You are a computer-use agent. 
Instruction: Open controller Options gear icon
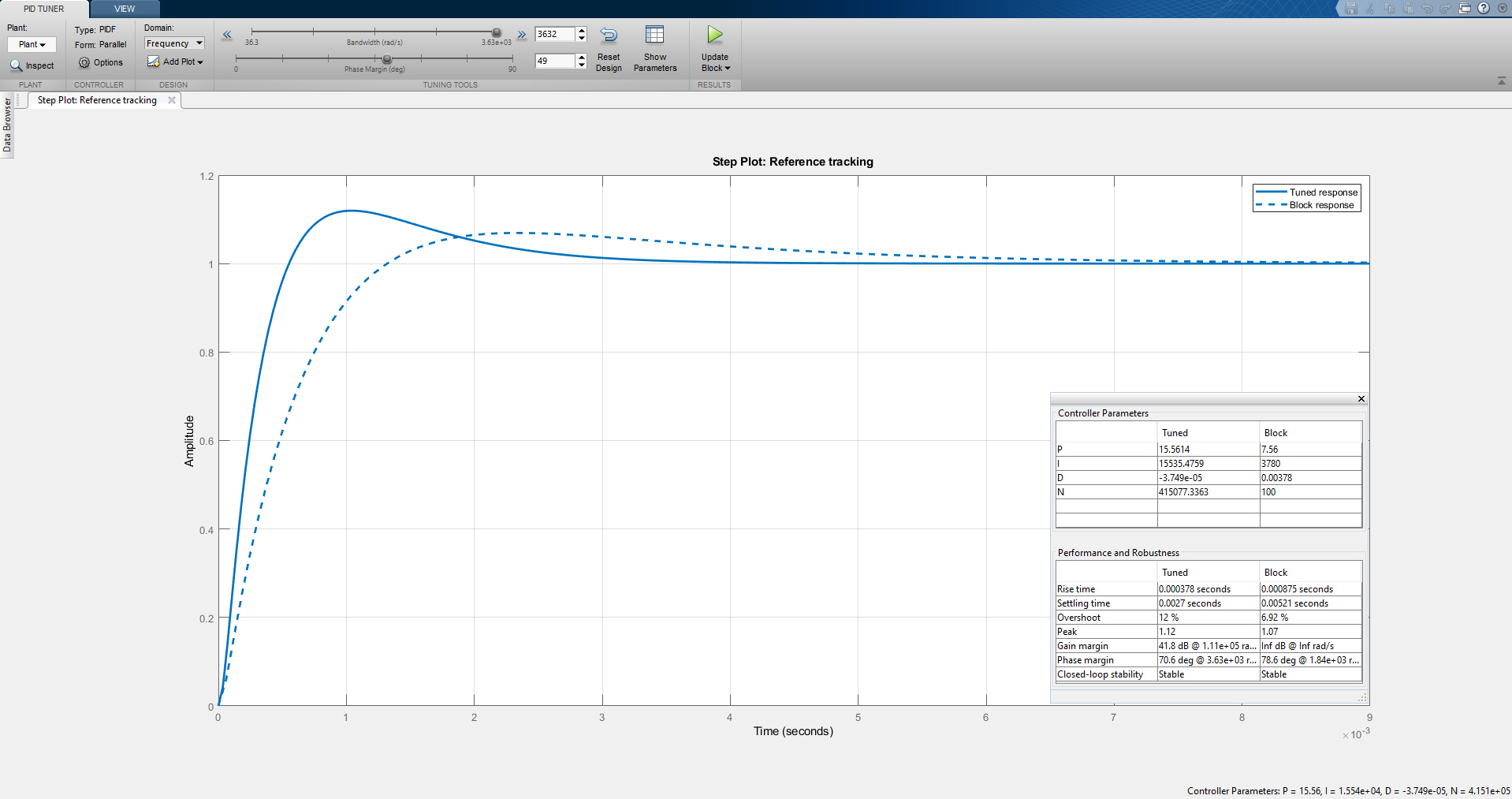(84, 62)
